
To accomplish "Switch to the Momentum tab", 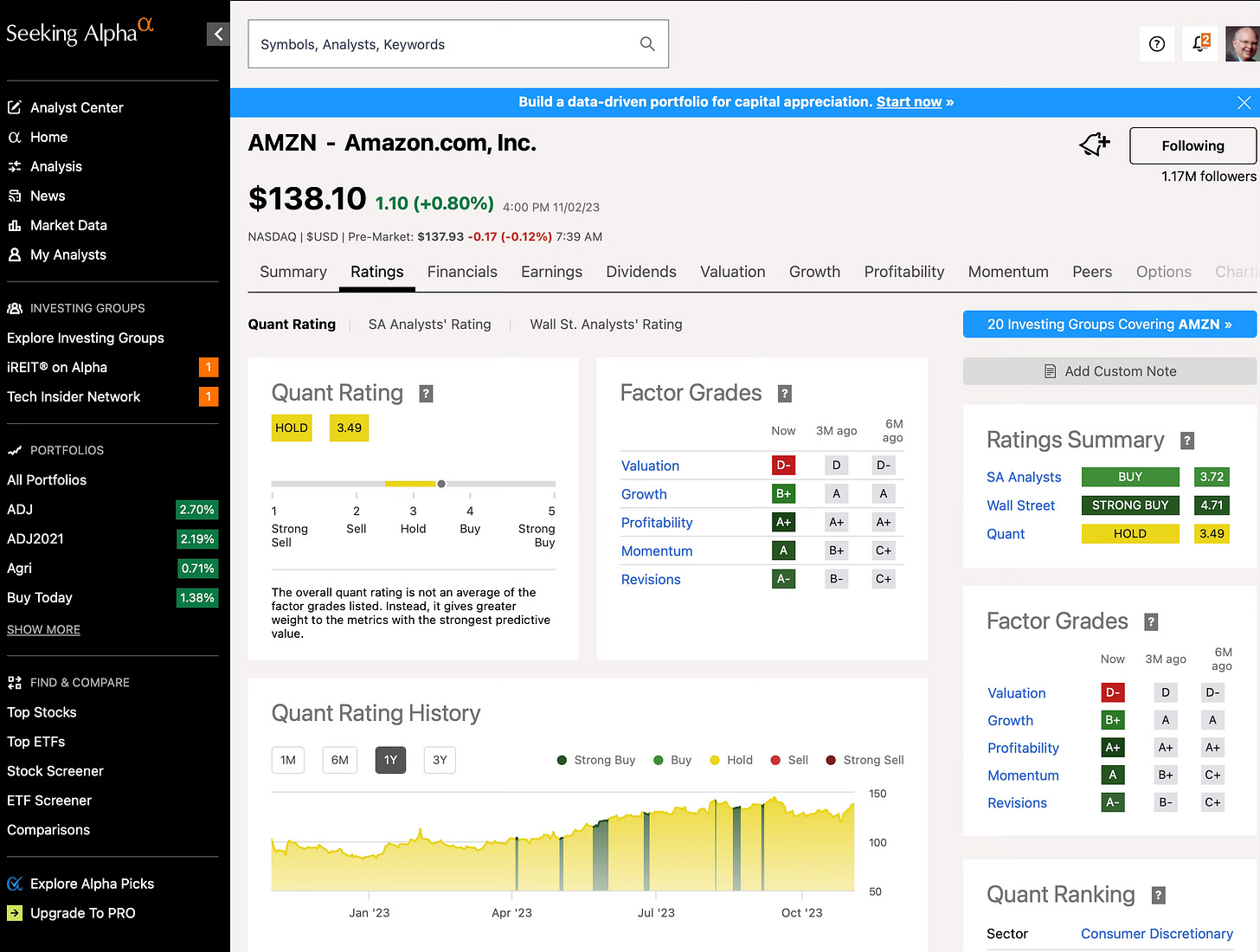I will pos(1008,272).
